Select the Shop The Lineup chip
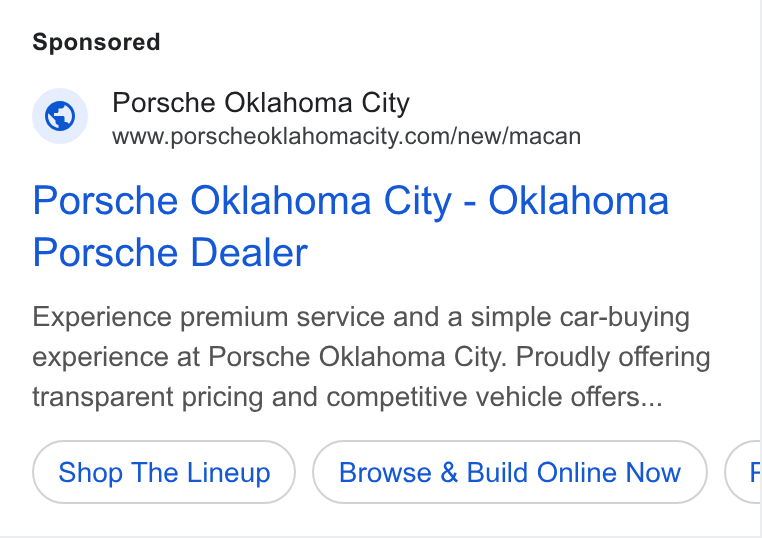The width and height of the screenshot is (762, 538). (164, 472)
